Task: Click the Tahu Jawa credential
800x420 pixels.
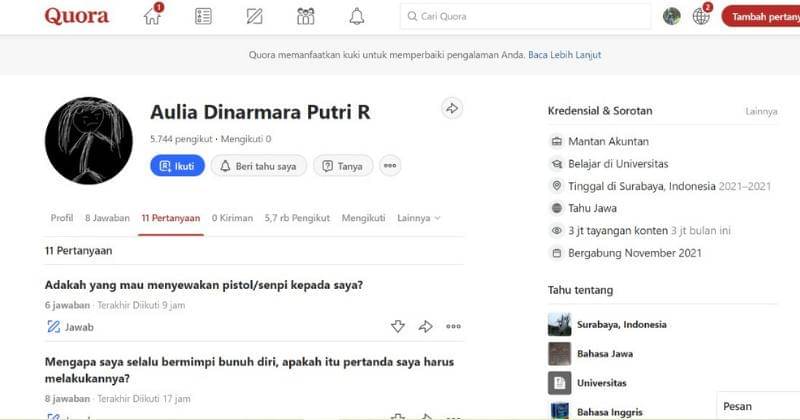Action: pyautogui.click(x=592, y=208)
